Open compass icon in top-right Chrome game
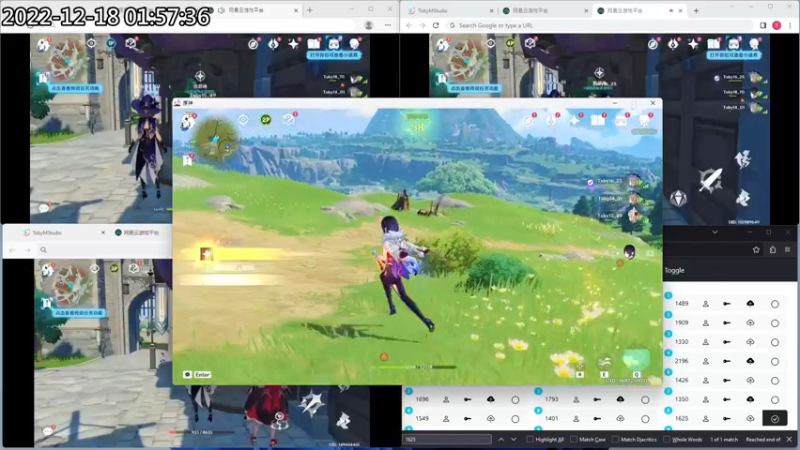 click(653, 44)
